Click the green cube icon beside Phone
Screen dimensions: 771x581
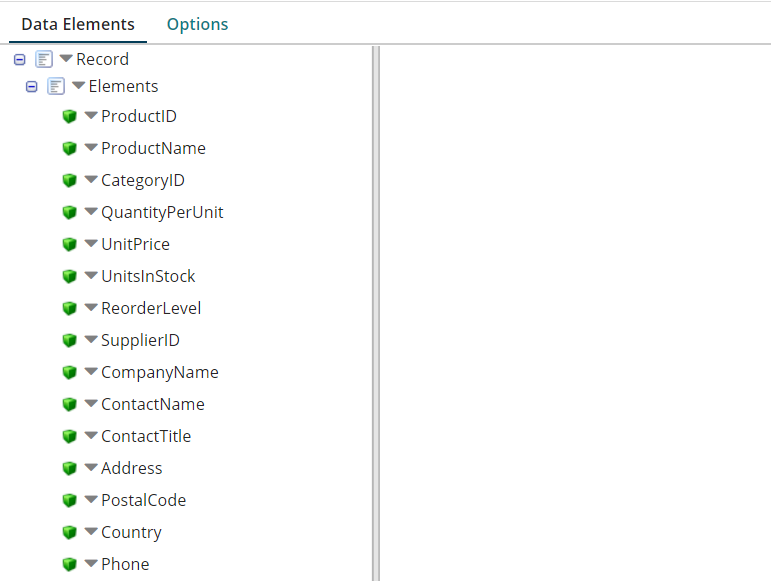(x=70, y=565)
